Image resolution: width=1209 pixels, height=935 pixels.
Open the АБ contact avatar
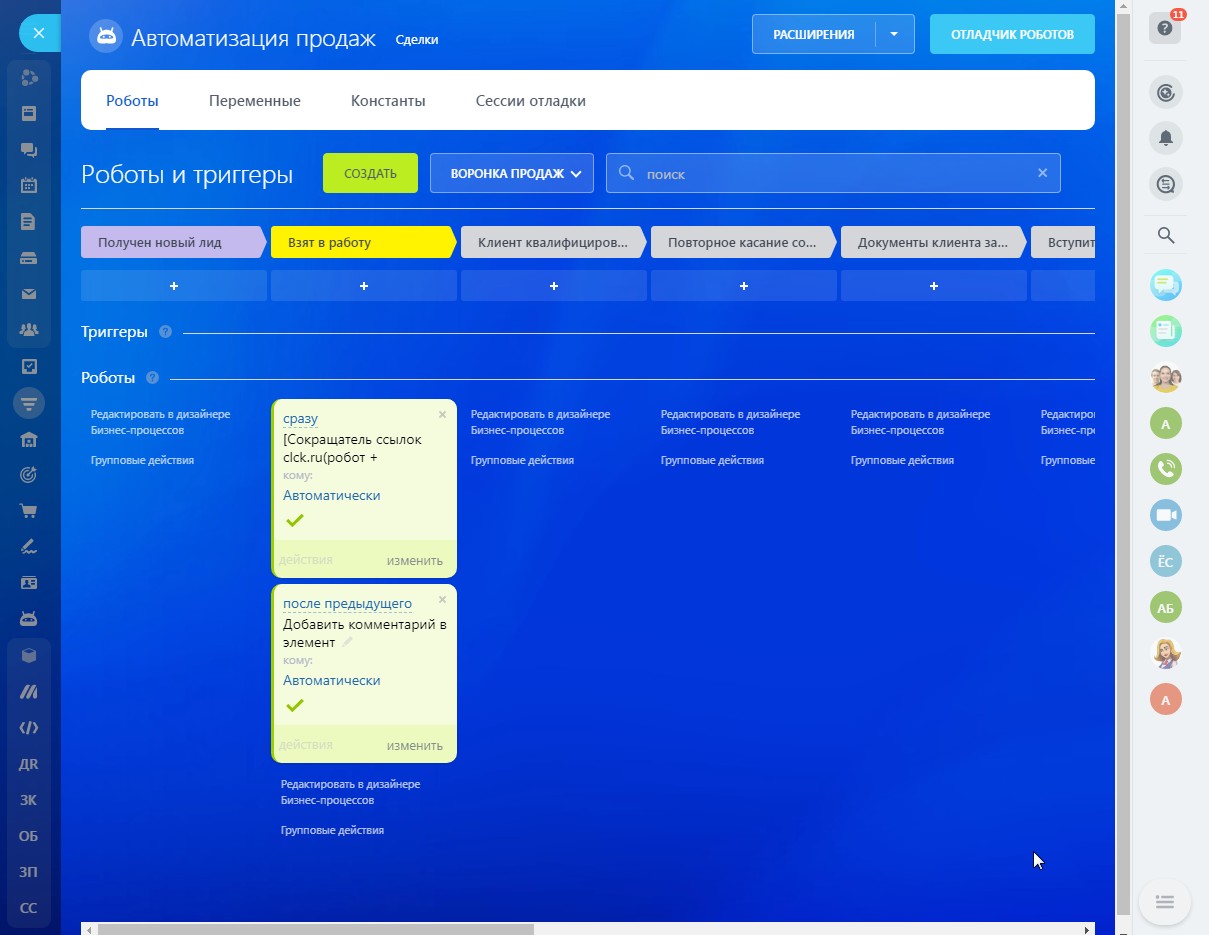pos(1166,607)
